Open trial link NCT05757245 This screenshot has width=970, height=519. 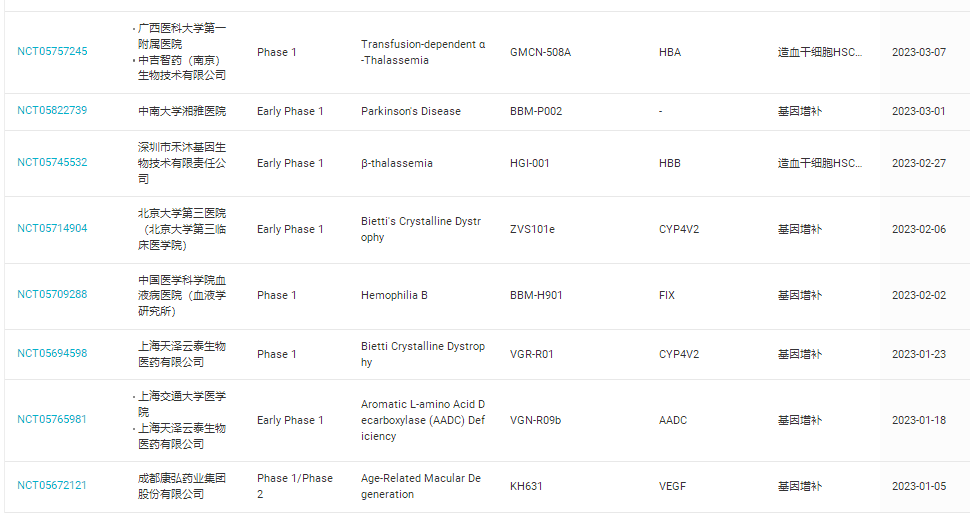point(52,52)
